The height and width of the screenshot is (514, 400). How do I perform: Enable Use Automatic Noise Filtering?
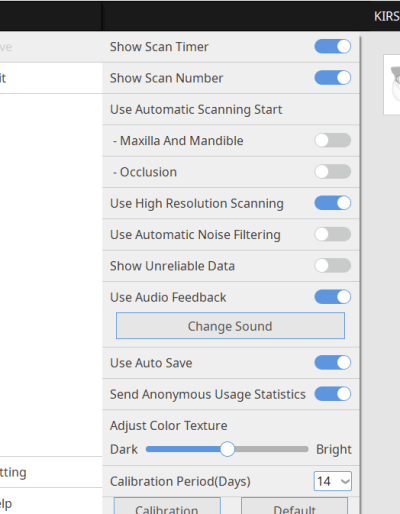pyautogui.click(x=332, y=234)
